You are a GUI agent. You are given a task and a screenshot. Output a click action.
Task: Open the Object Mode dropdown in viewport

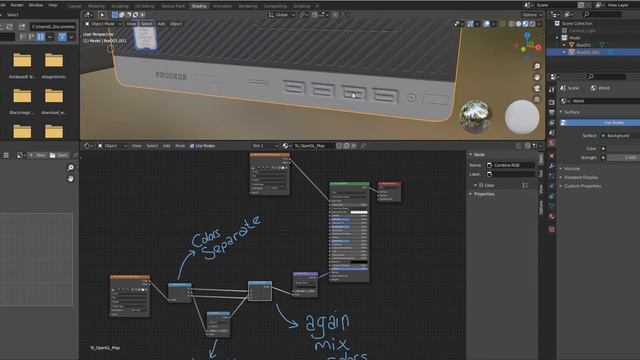pos(103,24)
